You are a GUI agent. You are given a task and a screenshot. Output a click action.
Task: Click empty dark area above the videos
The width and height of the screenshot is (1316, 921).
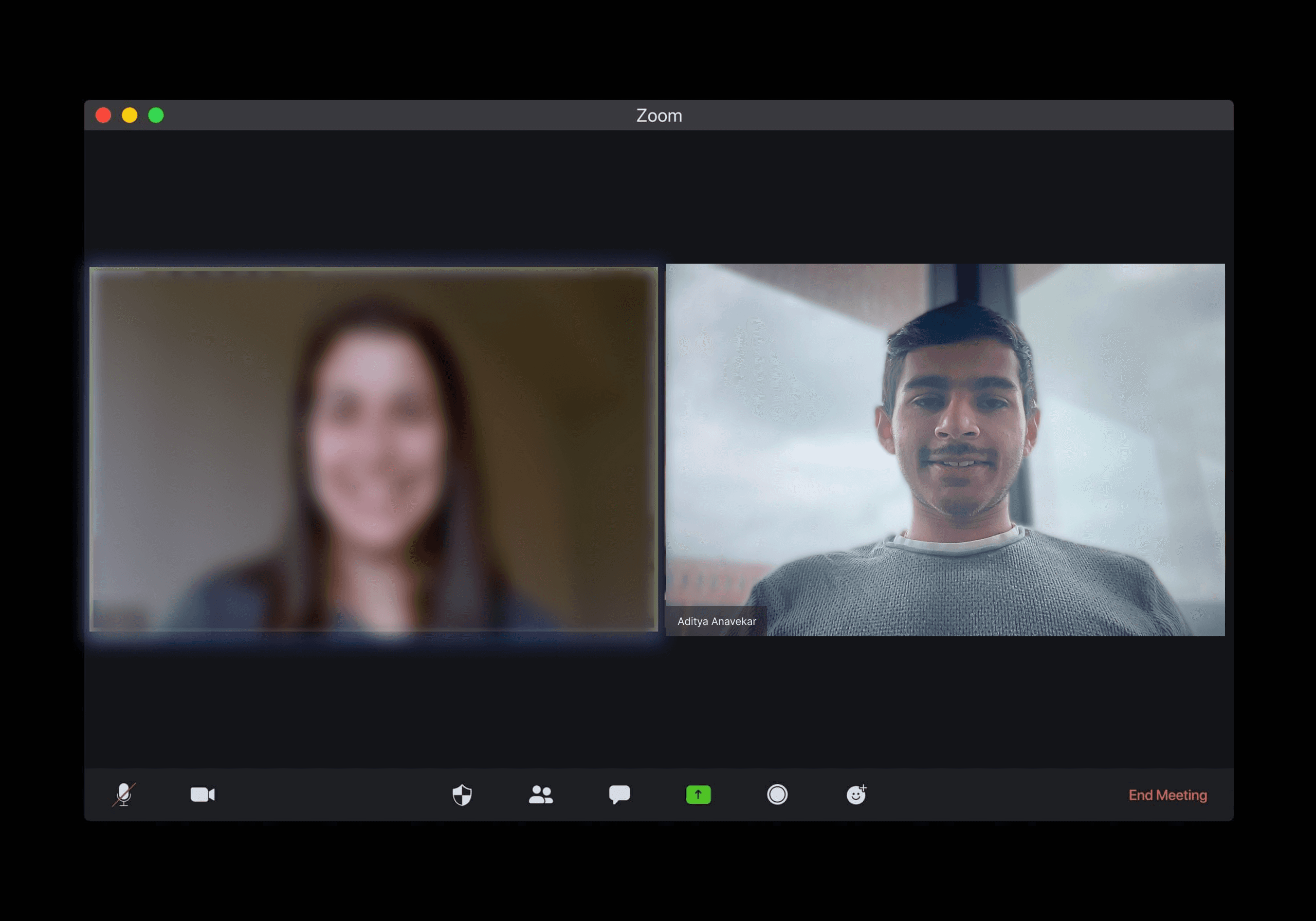[x=658, y=195]
